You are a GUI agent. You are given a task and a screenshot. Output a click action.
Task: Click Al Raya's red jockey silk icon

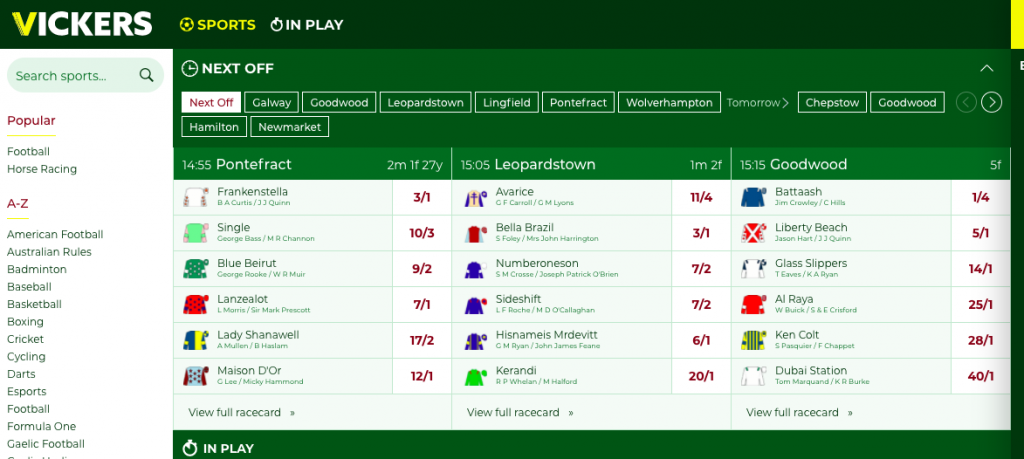[753, 304]
